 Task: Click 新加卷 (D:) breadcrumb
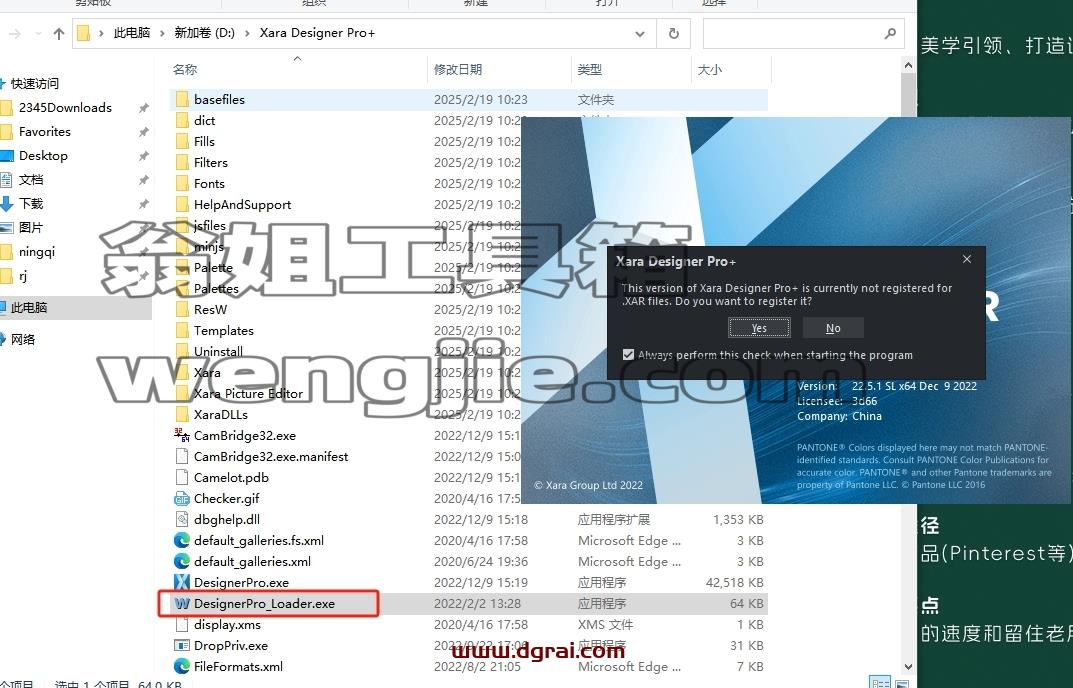point(205,33)
